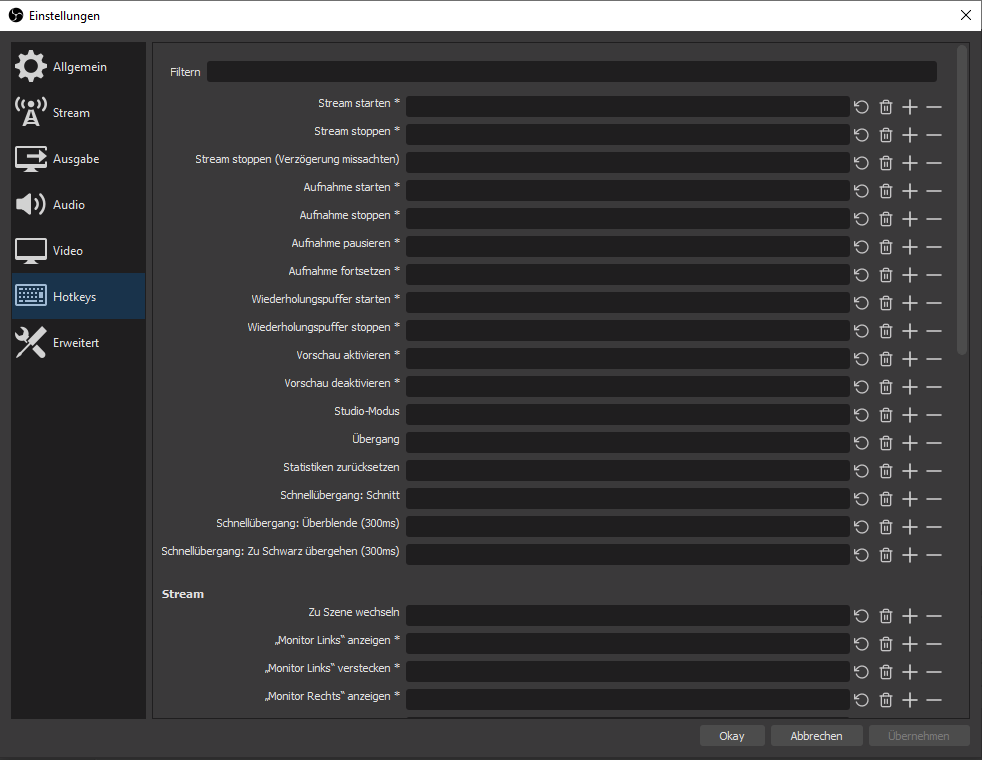982x760 pixels.
Task: Confirm settings with the Okay button
Action: coord(731,736)
